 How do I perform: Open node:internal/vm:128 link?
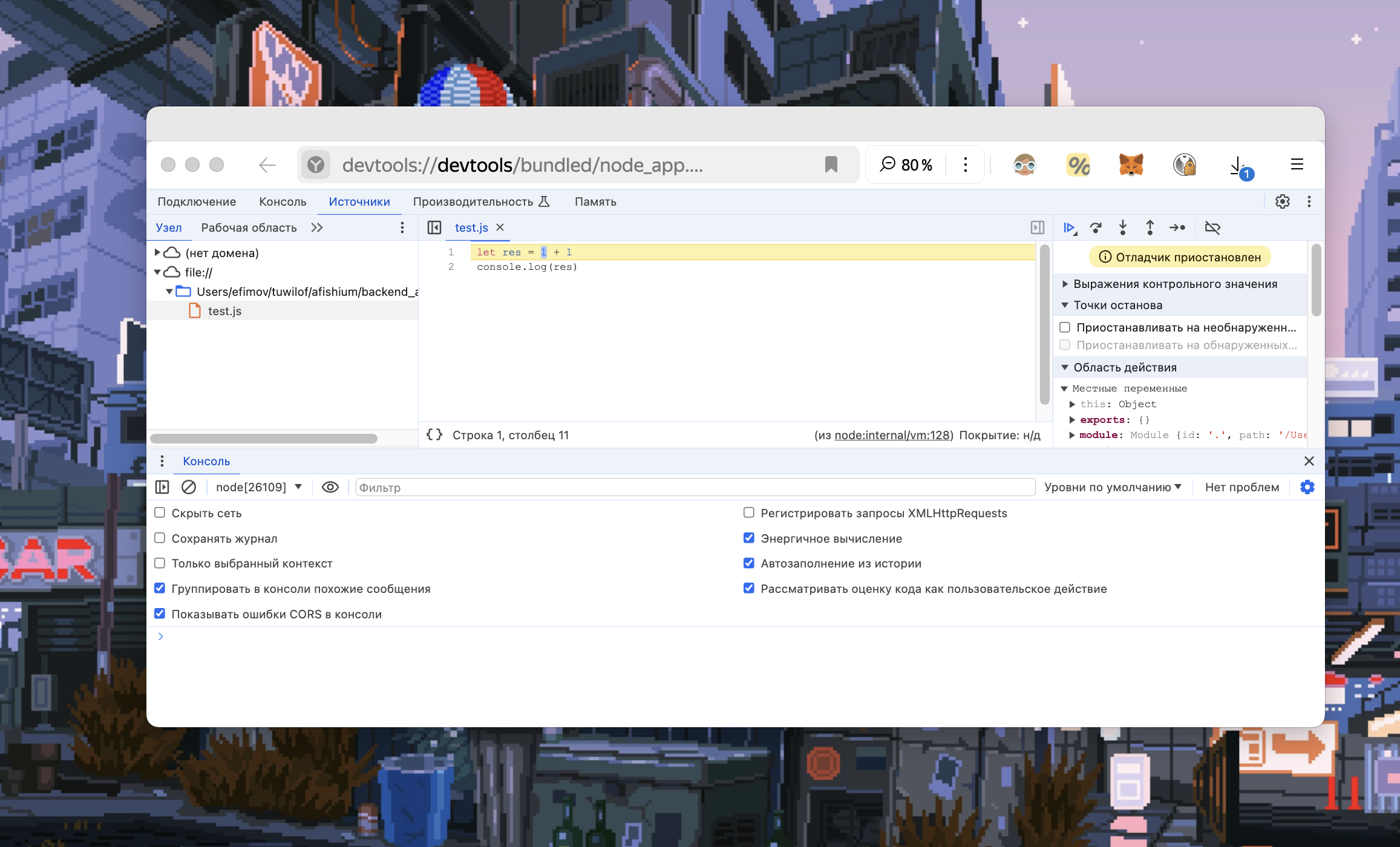coord(892,435)
